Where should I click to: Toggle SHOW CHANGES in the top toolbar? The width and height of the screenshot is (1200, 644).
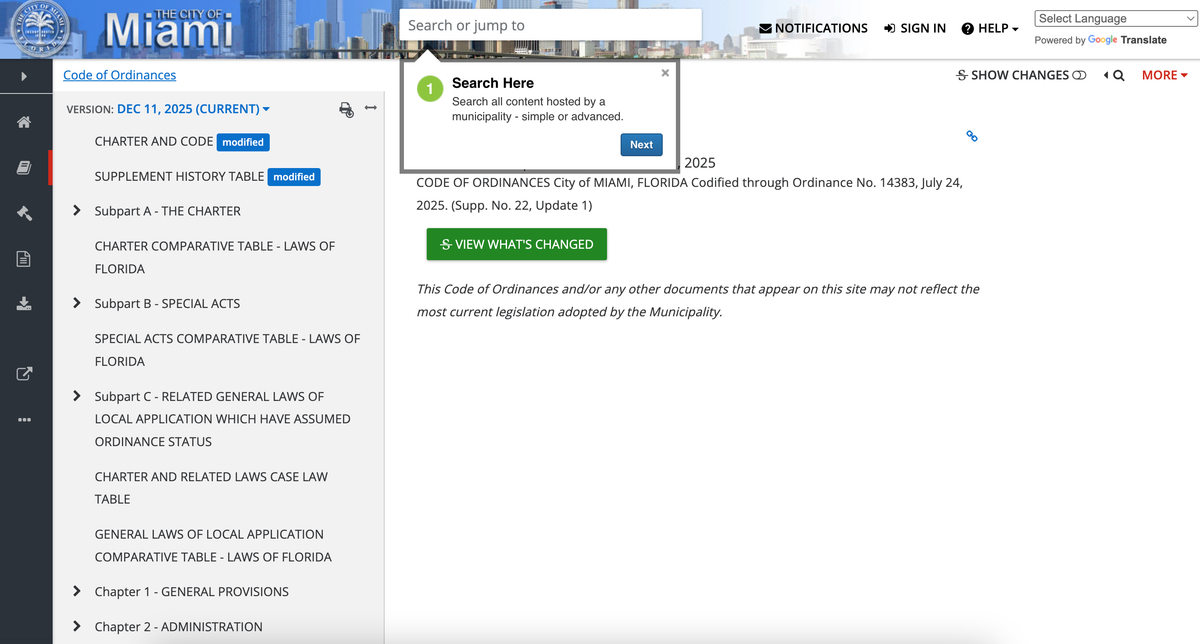(1020, 74)
